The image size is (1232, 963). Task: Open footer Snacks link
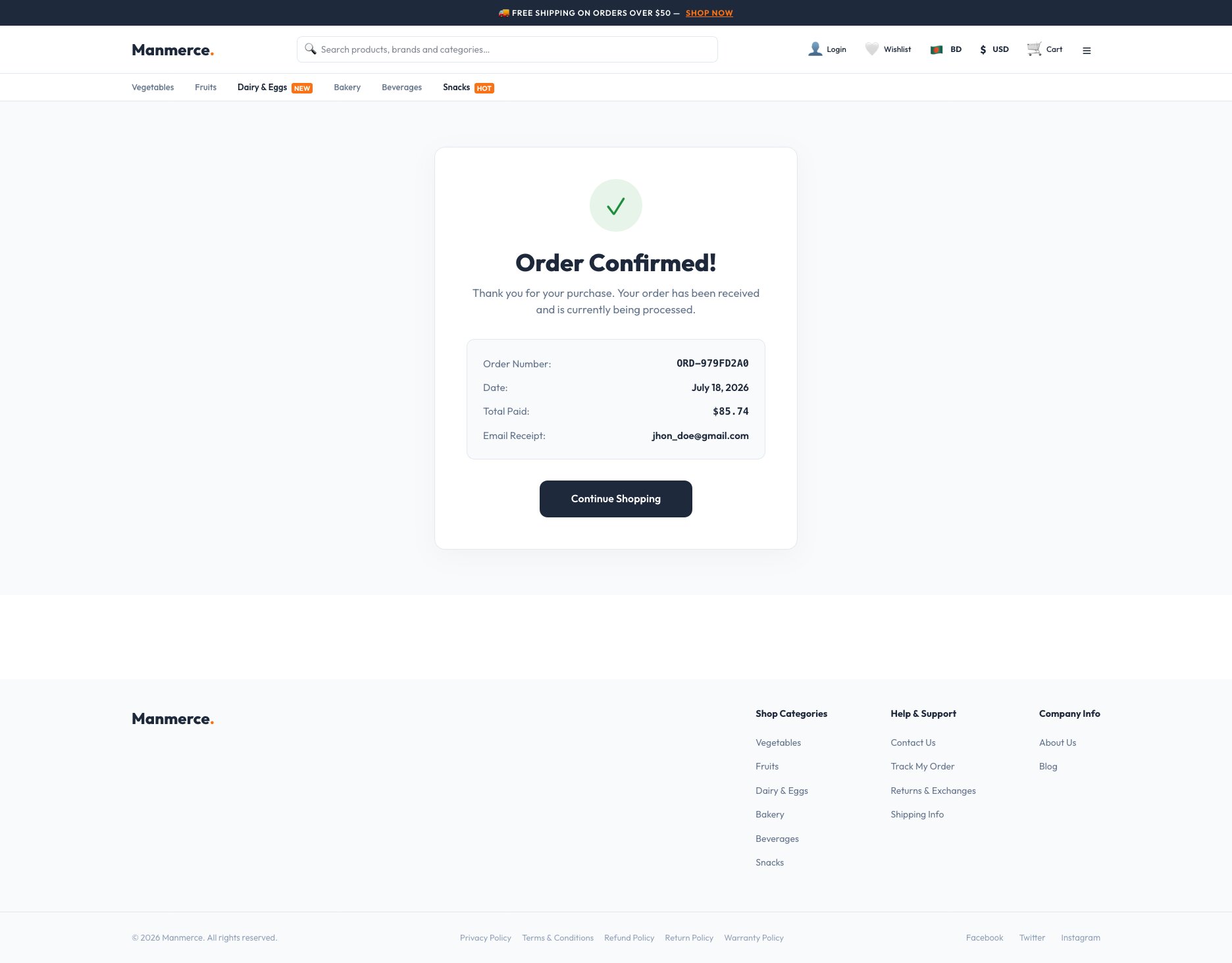tap(769, 862)
